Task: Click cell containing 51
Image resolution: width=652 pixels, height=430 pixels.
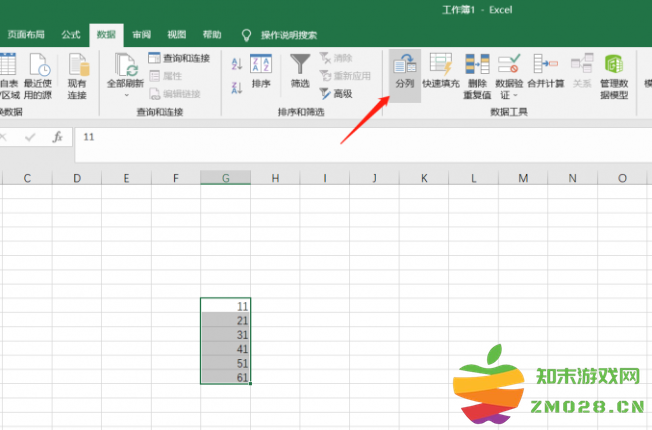Action: [x=225, y=363]
